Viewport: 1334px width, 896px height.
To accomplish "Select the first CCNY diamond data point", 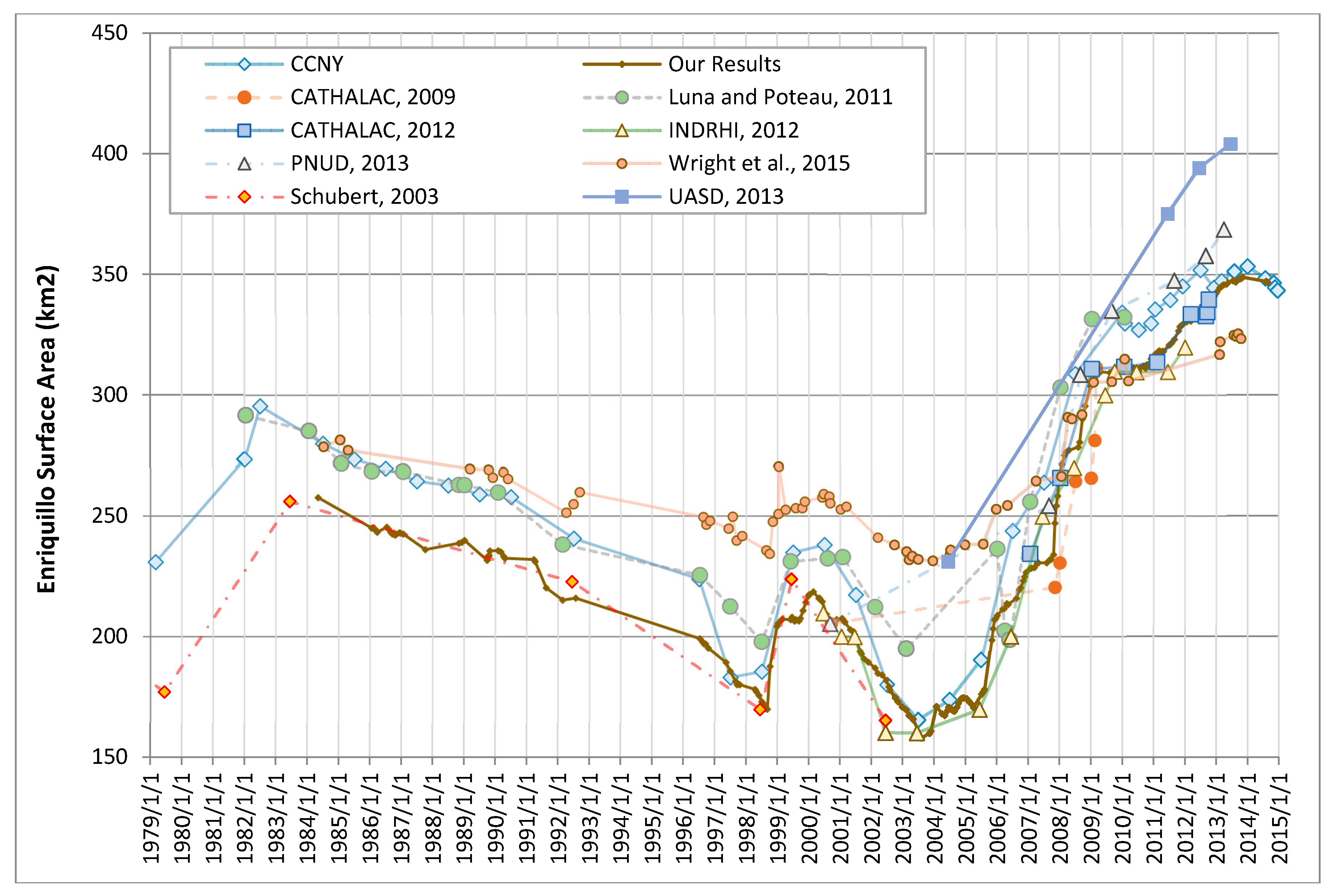I will [155, 562].
